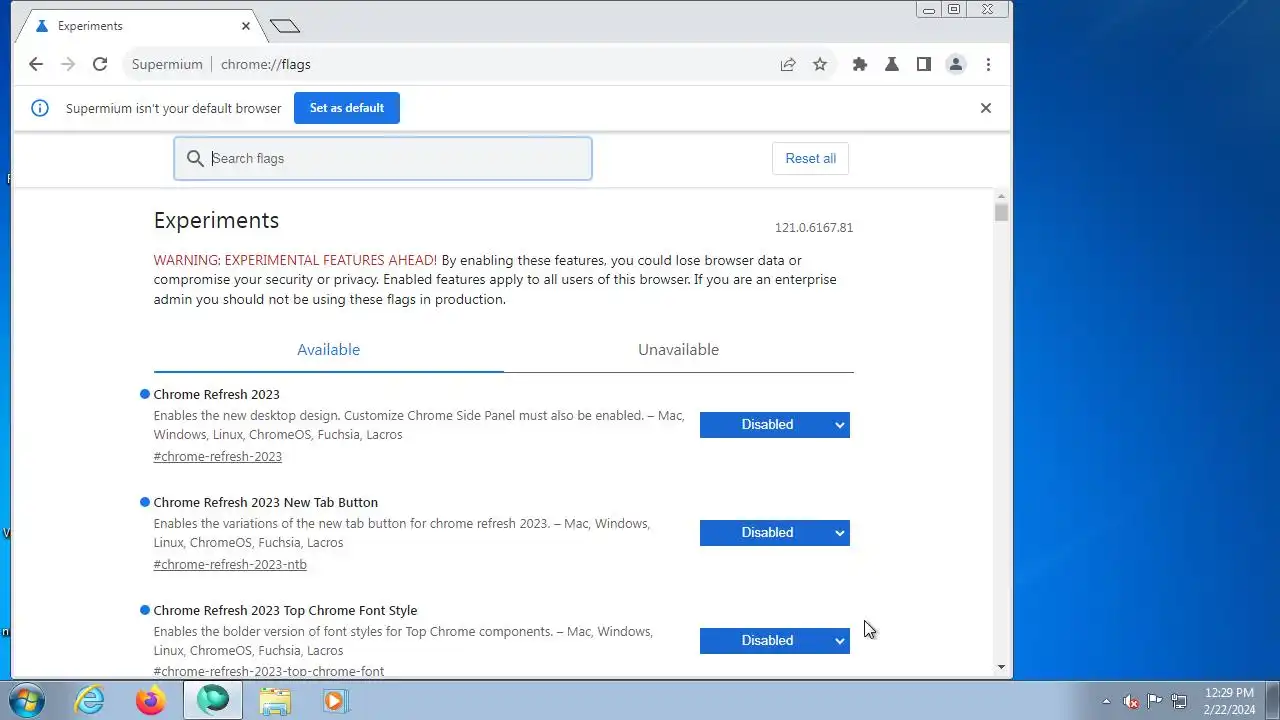Image resolution: width=1280 pixels, height=720 pixels.
Task: Click the network tray icon
Action: click(x=1180, y=701)
